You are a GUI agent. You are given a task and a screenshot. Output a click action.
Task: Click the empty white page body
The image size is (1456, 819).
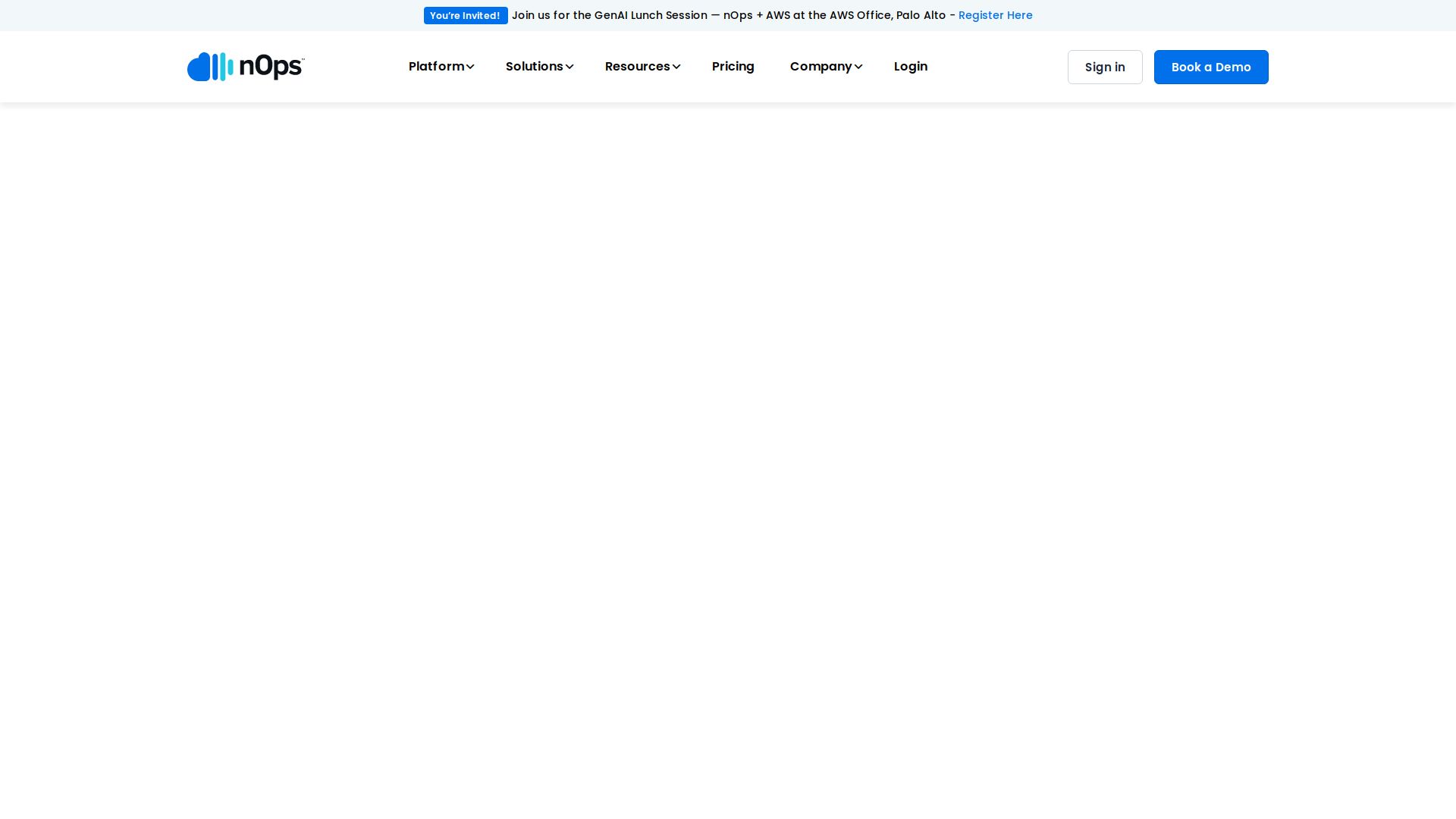[728, 455]
